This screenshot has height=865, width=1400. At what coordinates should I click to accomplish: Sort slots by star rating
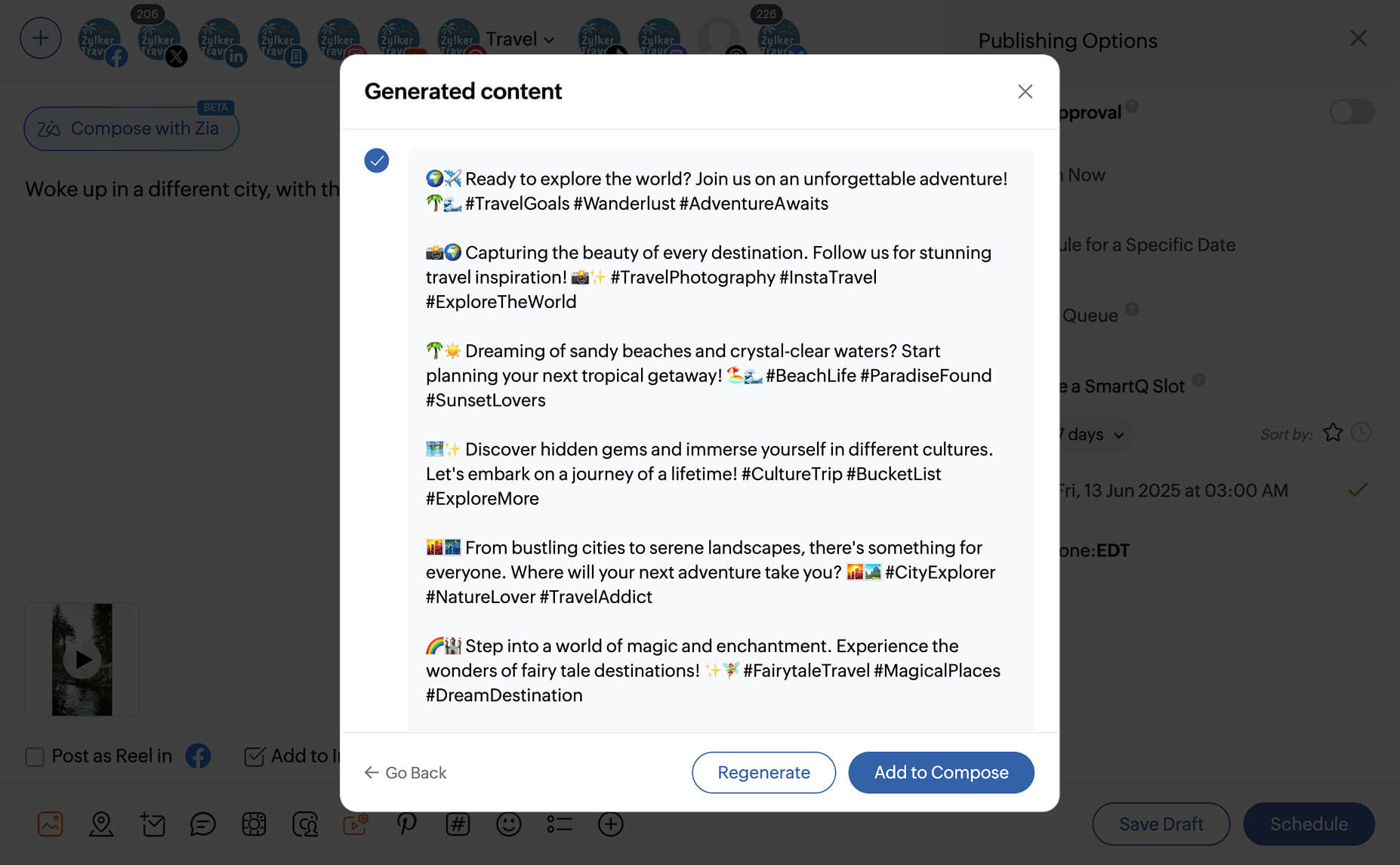coord(1333,432)
